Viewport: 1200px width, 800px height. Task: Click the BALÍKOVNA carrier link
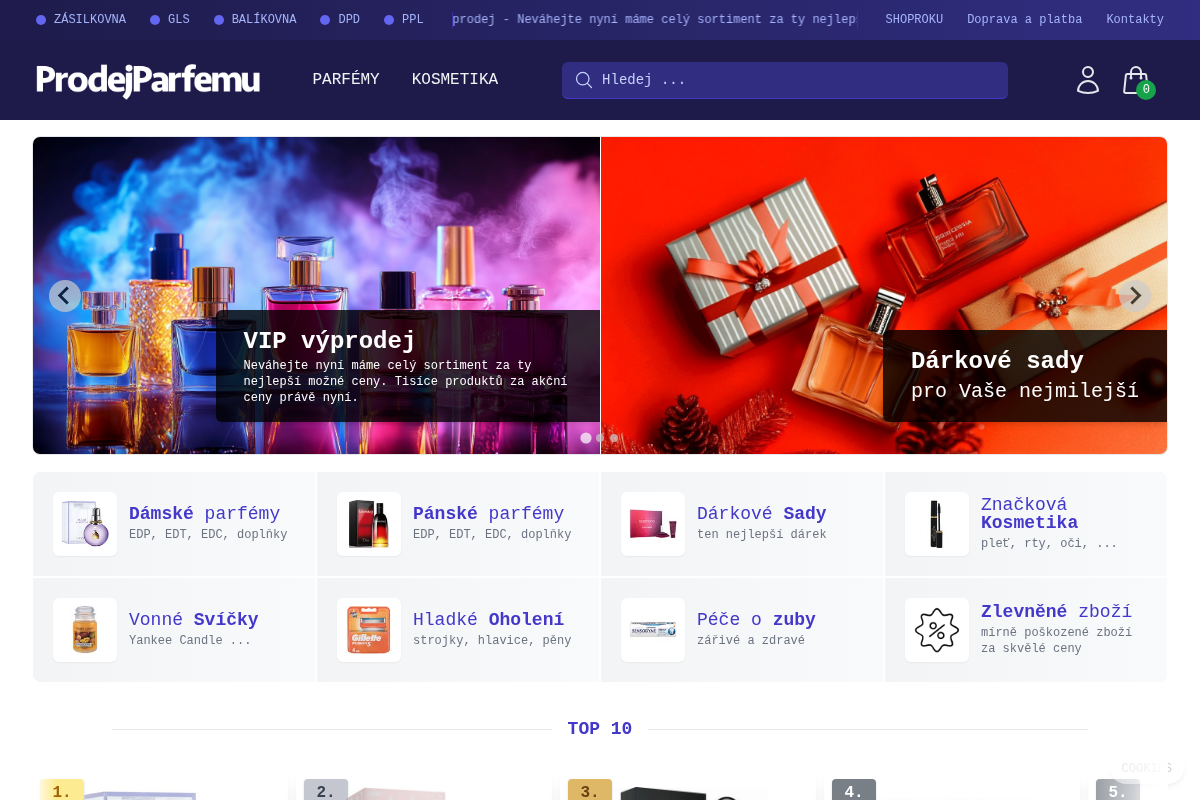(x=255, y=20)
